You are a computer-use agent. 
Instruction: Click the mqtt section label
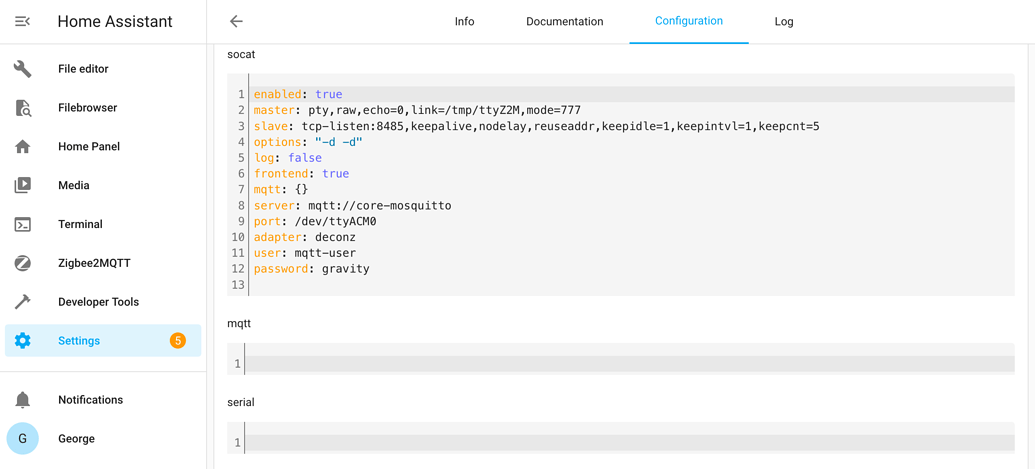(239, 324)
